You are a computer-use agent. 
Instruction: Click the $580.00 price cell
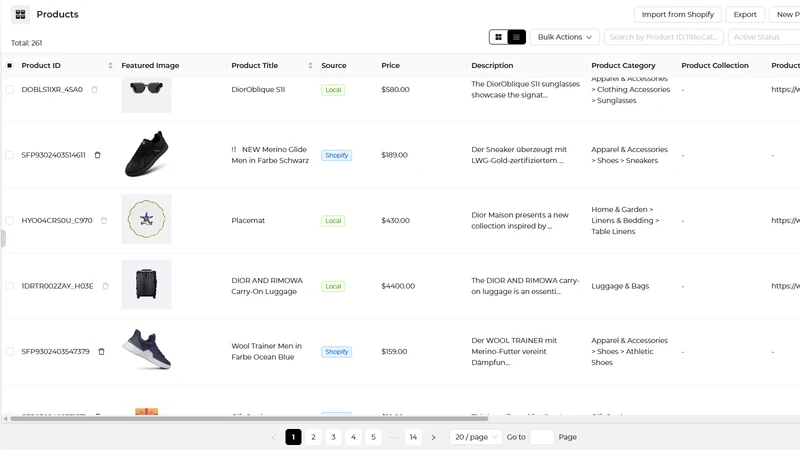[x=395, y=89]
